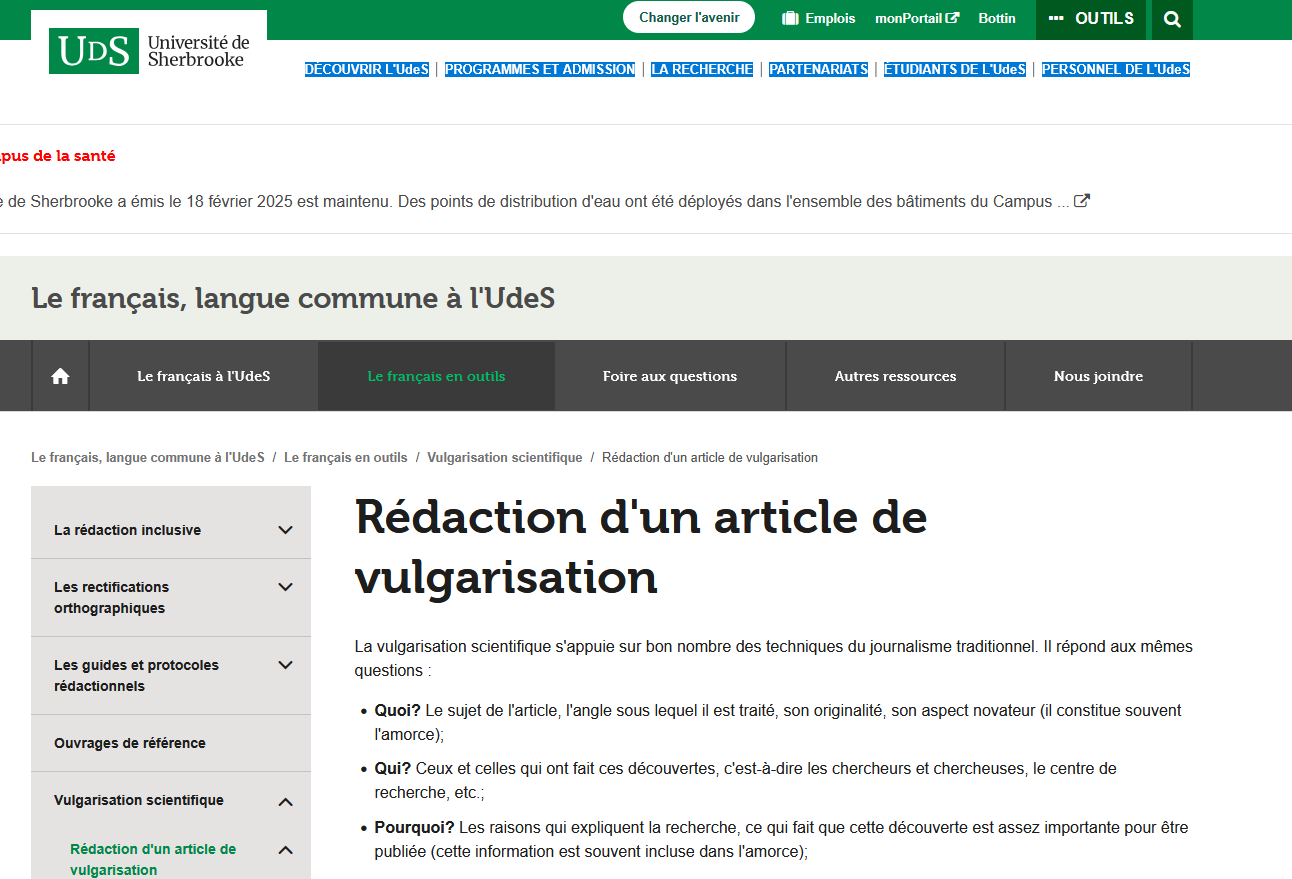
Task: Click Vulgarisation scientifique breadcrumb link
Action: (x=504, y=457)
